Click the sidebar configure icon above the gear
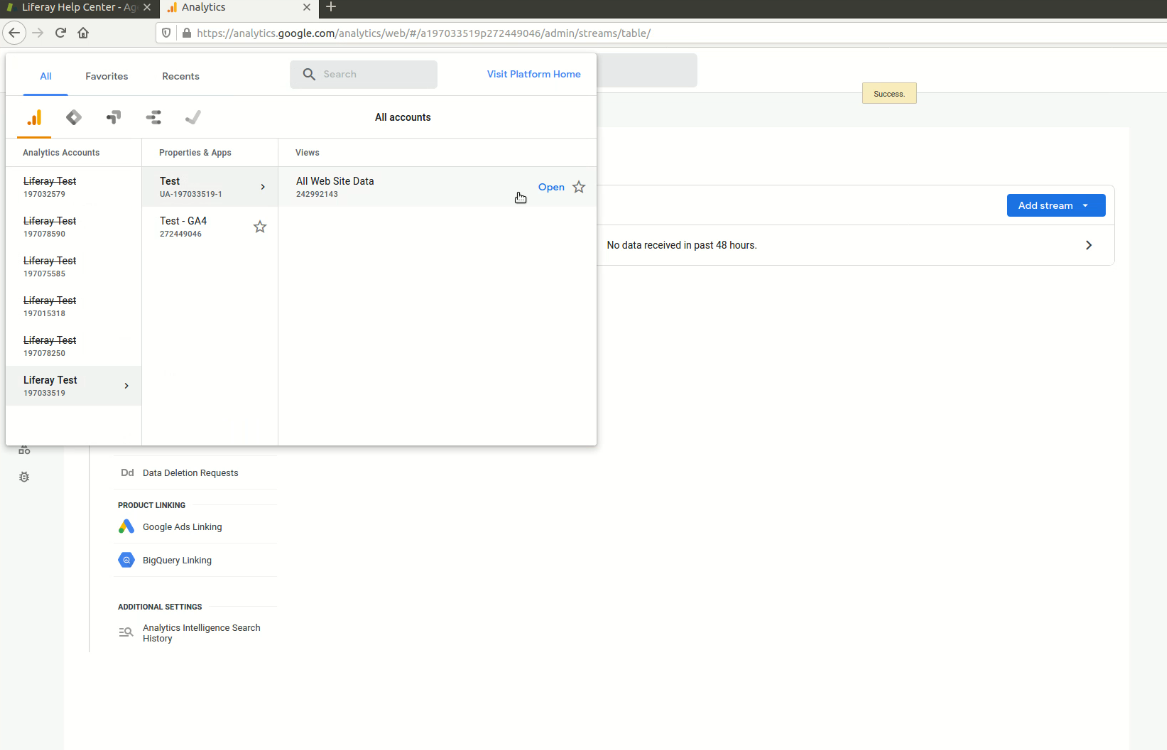The height and width of the screenshot is (750, 1167). (24, 451)
